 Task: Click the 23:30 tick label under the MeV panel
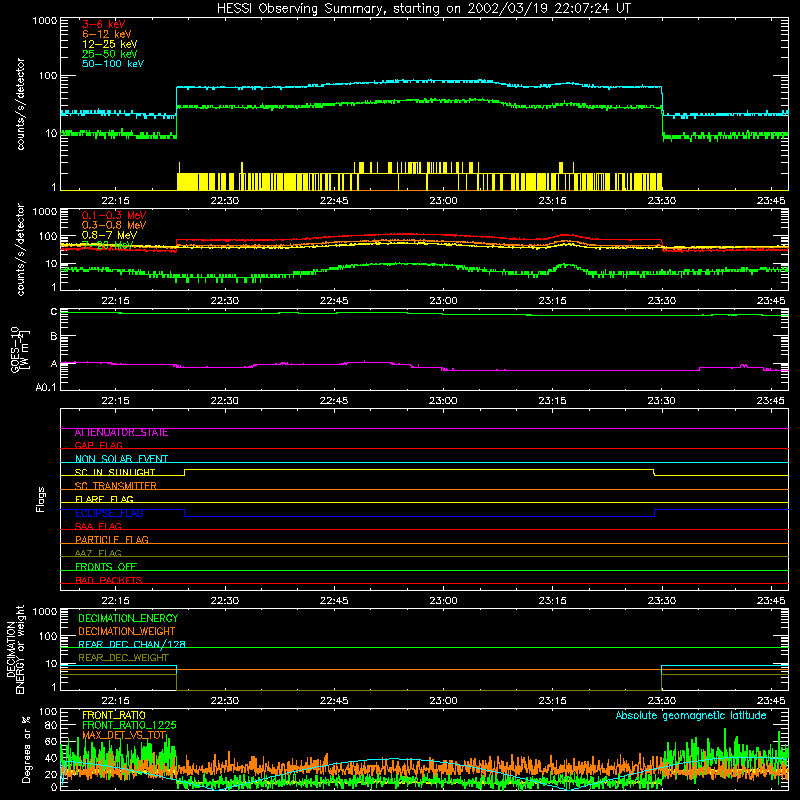point(662,301)
